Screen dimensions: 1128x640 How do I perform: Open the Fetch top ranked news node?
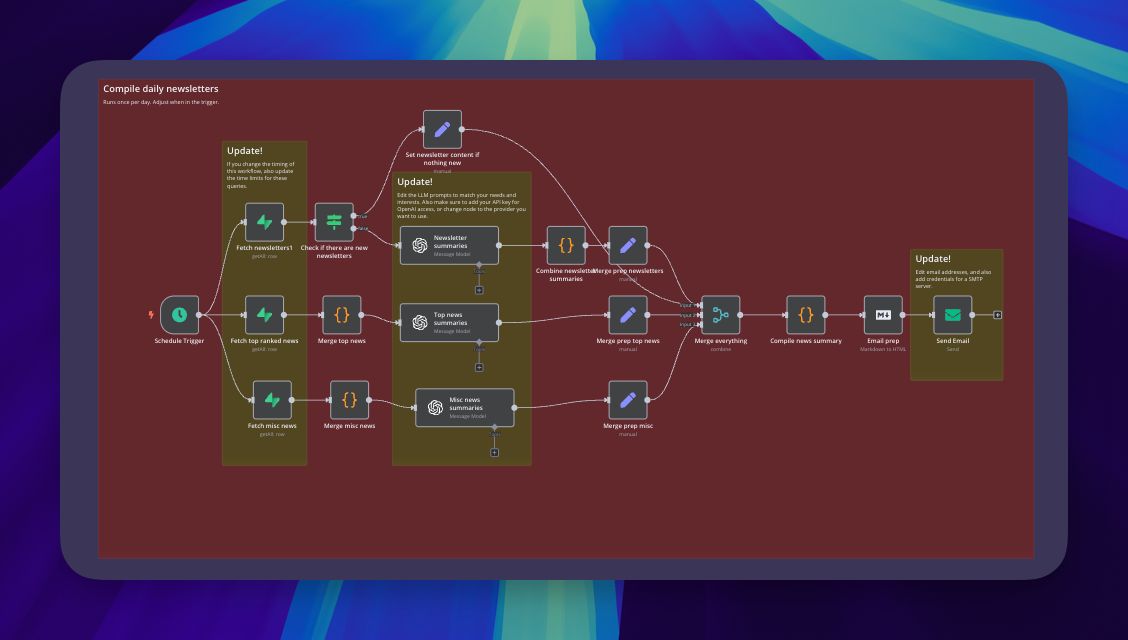265,315
